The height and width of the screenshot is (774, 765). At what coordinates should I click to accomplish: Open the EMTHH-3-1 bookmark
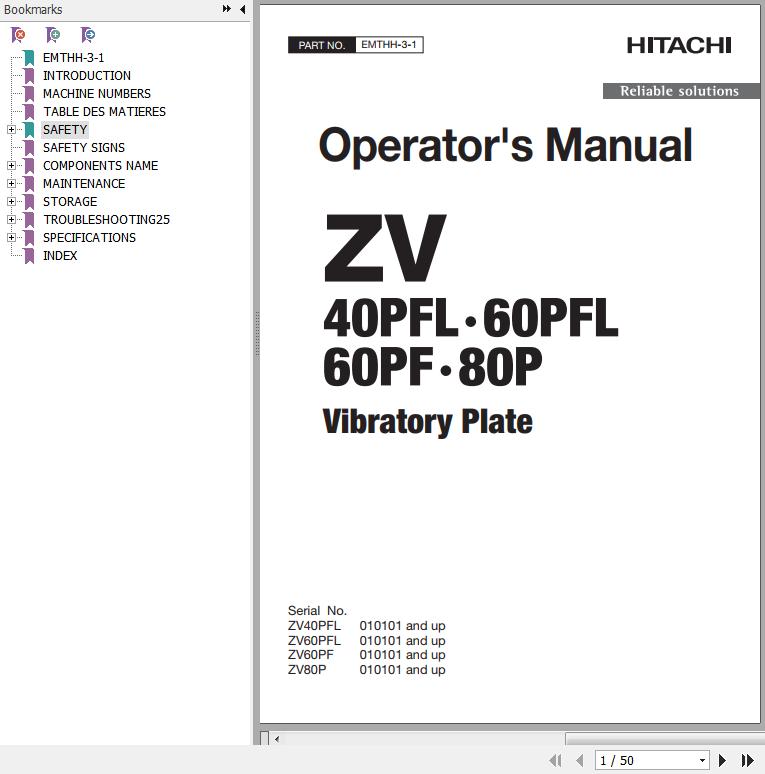74,58
